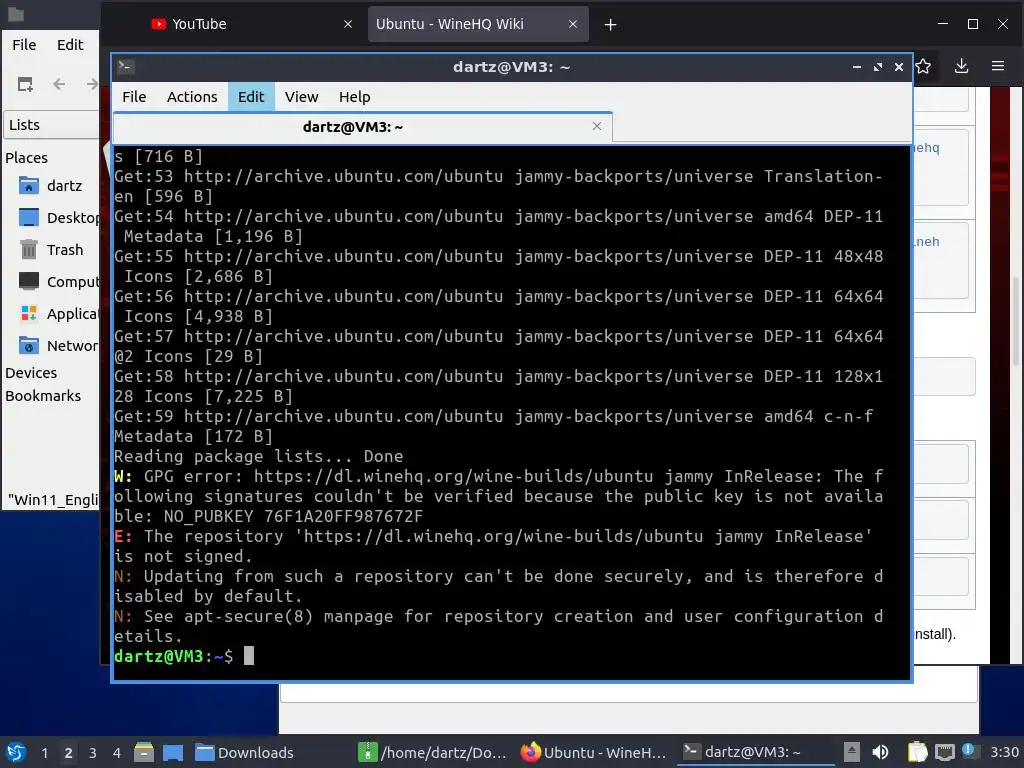
Task: Open dartz home folder in Places
Action: click(x=51, y=186)
